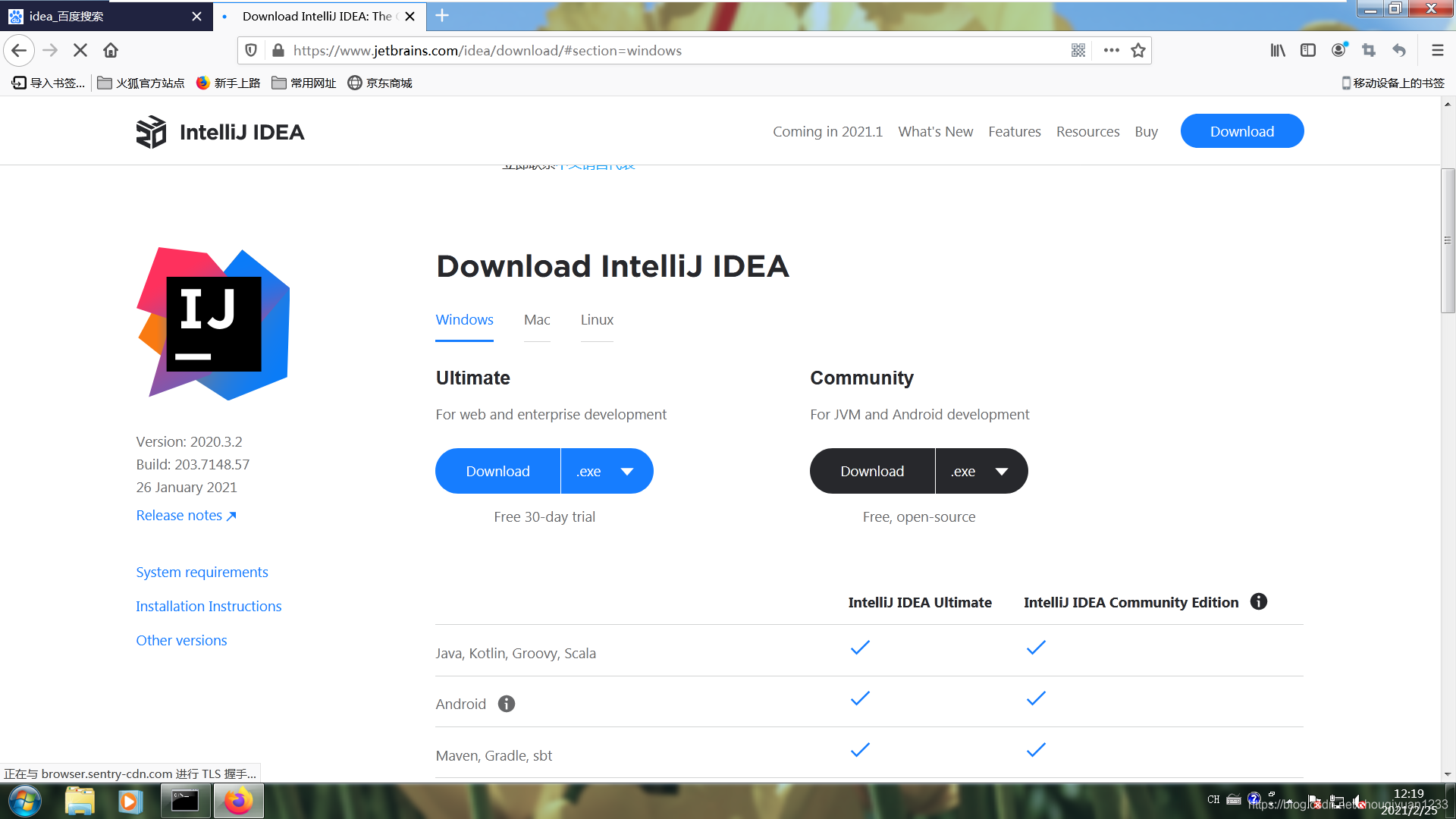Open Release notes link
1456x819 pixels.
click(x=187, y=515)
